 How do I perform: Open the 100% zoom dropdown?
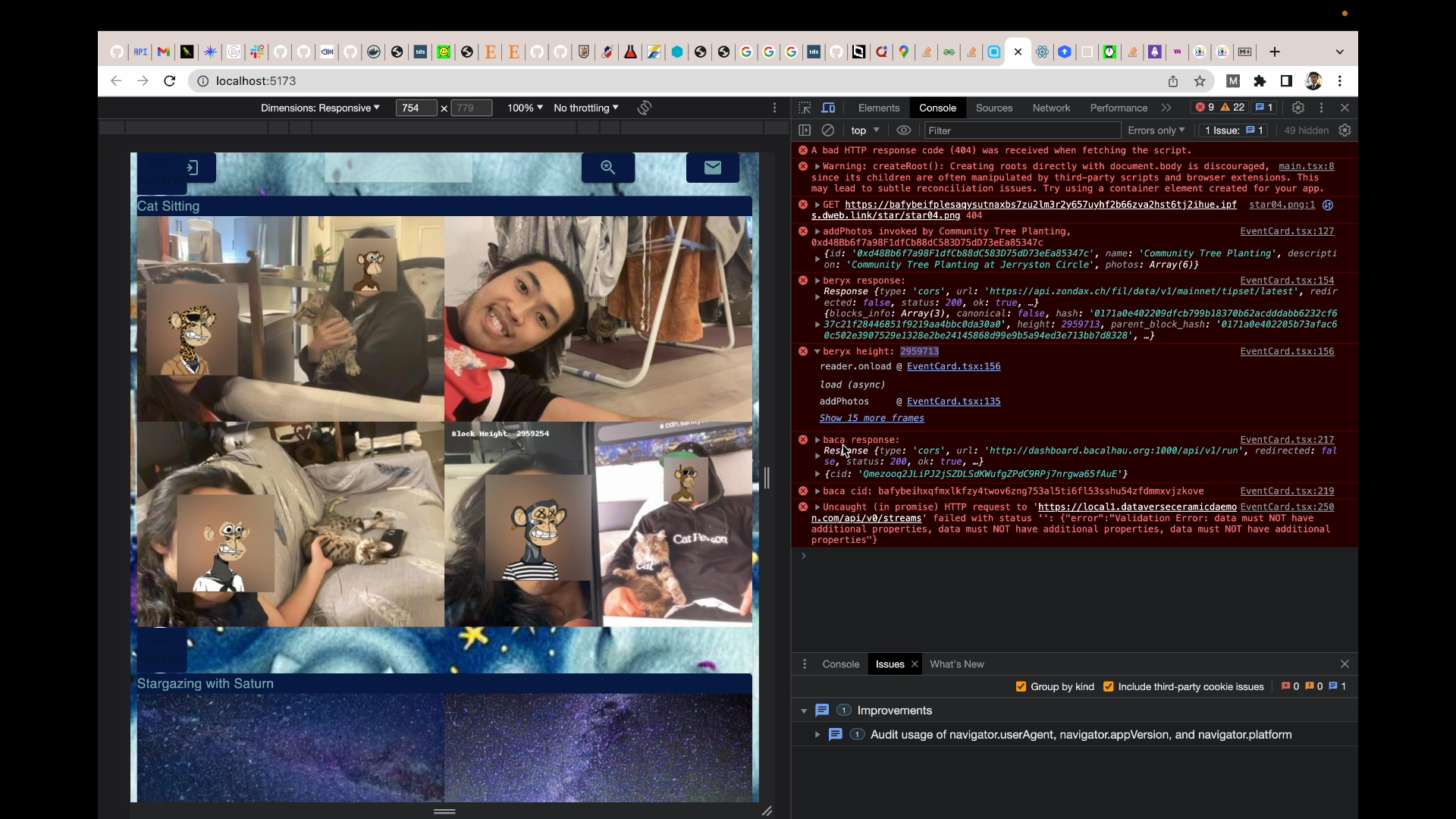coord(526,108)
